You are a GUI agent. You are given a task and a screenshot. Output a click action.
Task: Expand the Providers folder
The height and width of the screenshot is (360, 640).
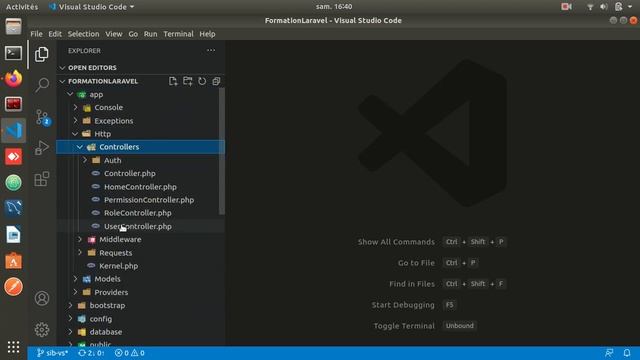point(76,292)
